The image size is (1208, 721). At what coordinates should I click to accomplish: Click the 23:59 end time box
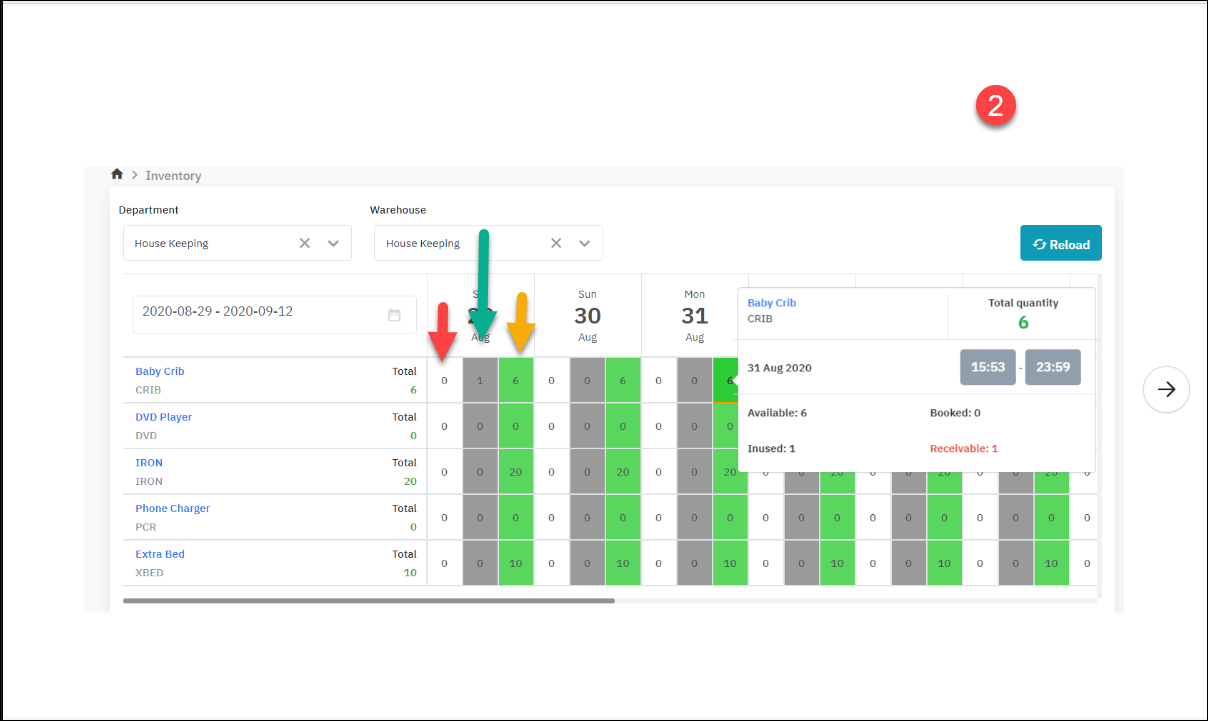(x=1052, y=367)
